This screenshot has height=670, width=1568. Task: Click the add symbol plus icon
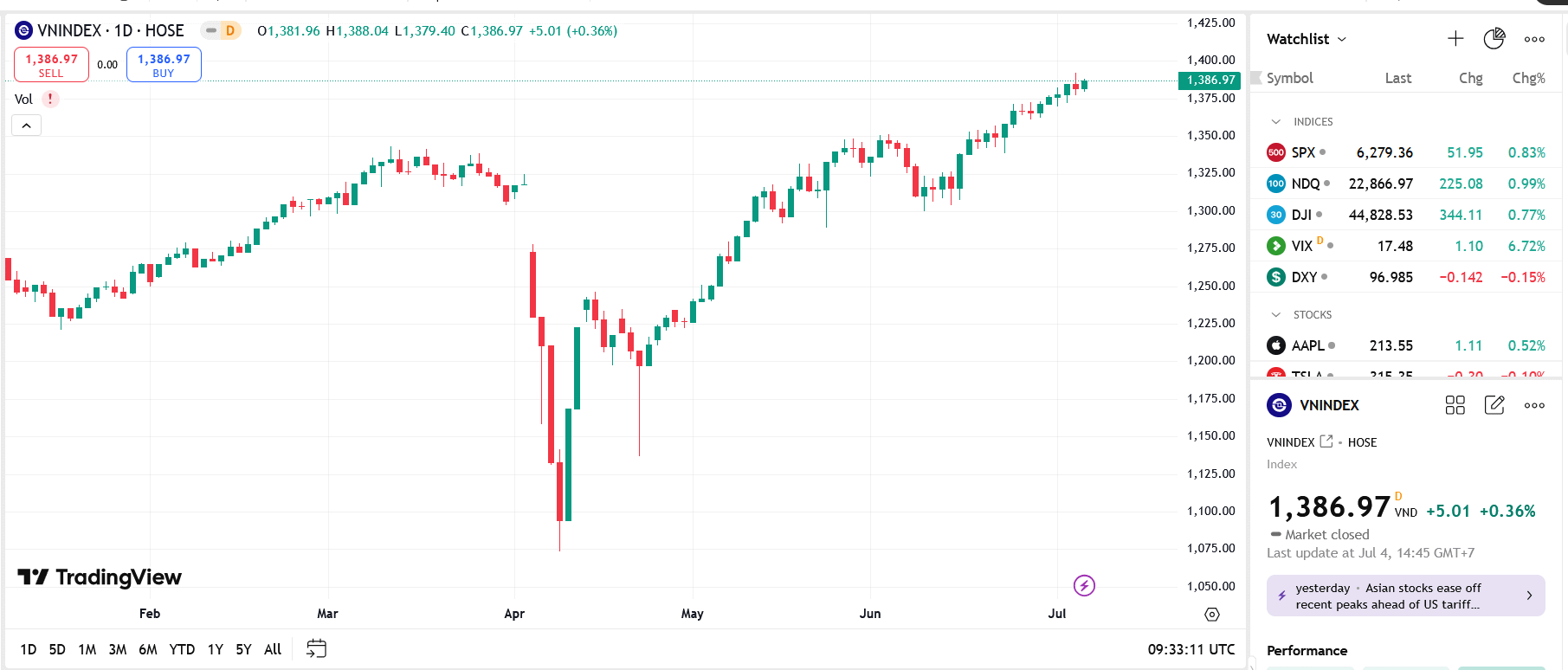pos(1455,39)
